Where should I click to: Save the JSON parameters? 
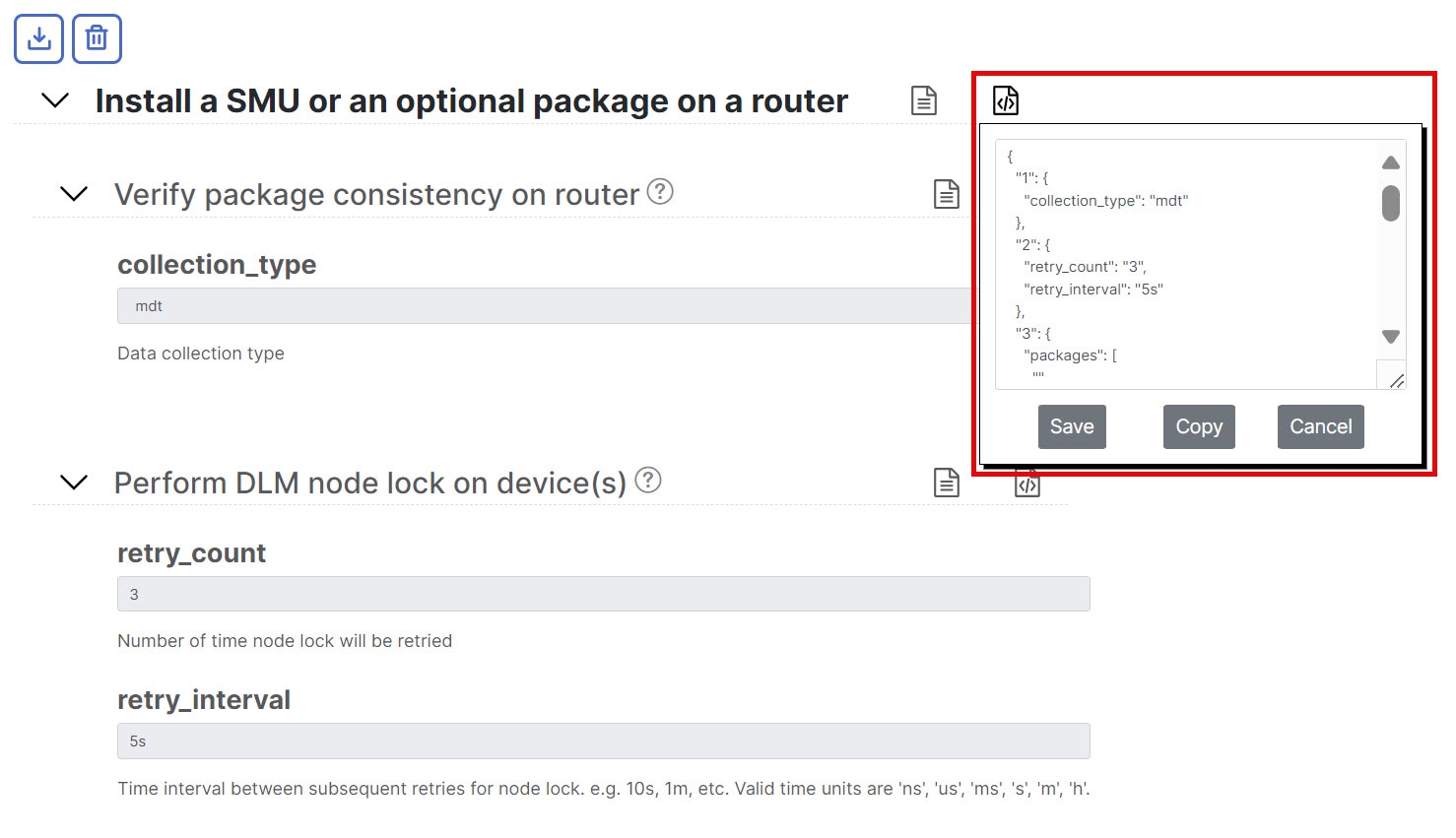(1072, 426)
